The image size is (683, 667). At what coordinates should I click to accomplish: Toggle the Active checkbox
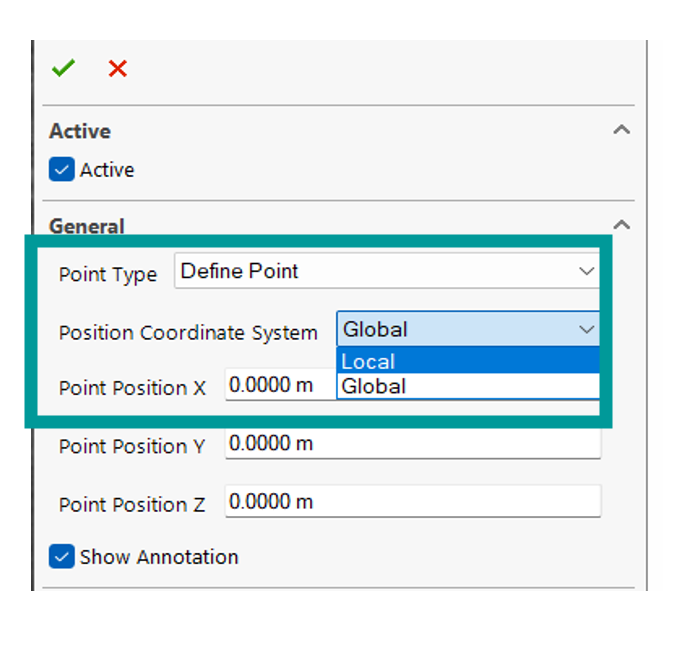62,170
